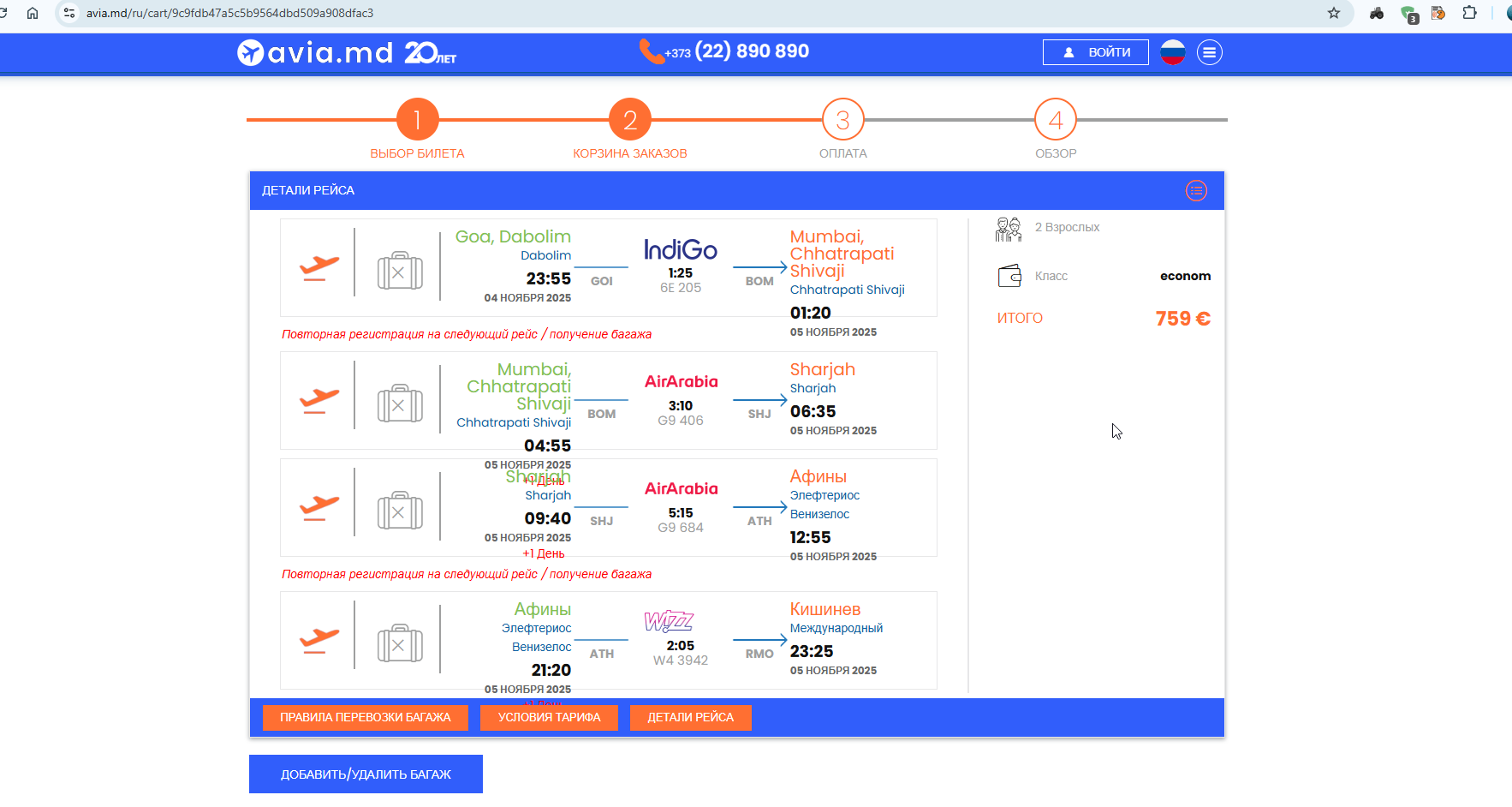The height and width of the screenshot is (807, 1512).
Task: Click the plane icon for the IndiGo flight
Action: click(x=319, y=268)
